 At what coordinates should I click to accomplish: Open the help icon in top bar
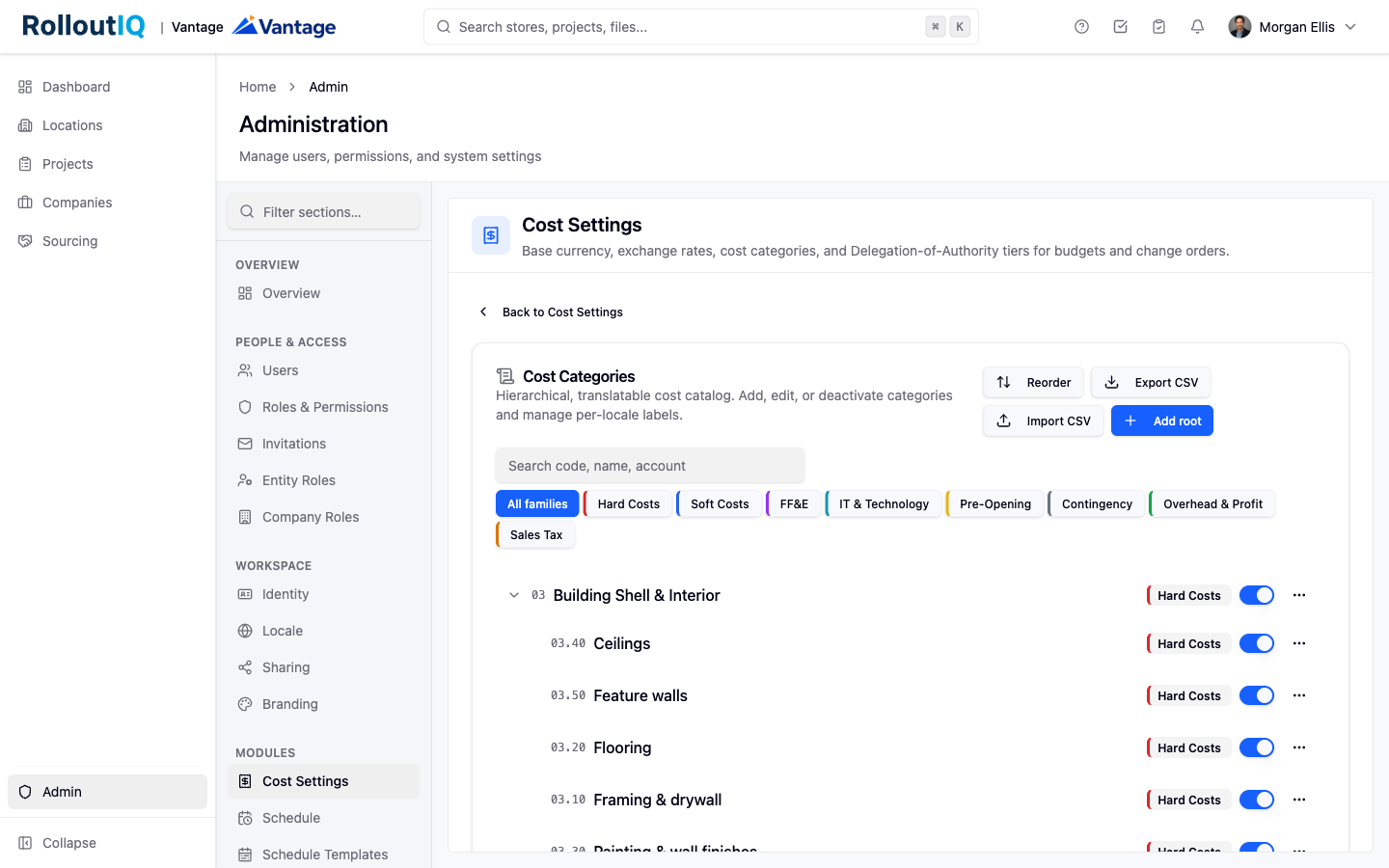tap(1081, 27)
